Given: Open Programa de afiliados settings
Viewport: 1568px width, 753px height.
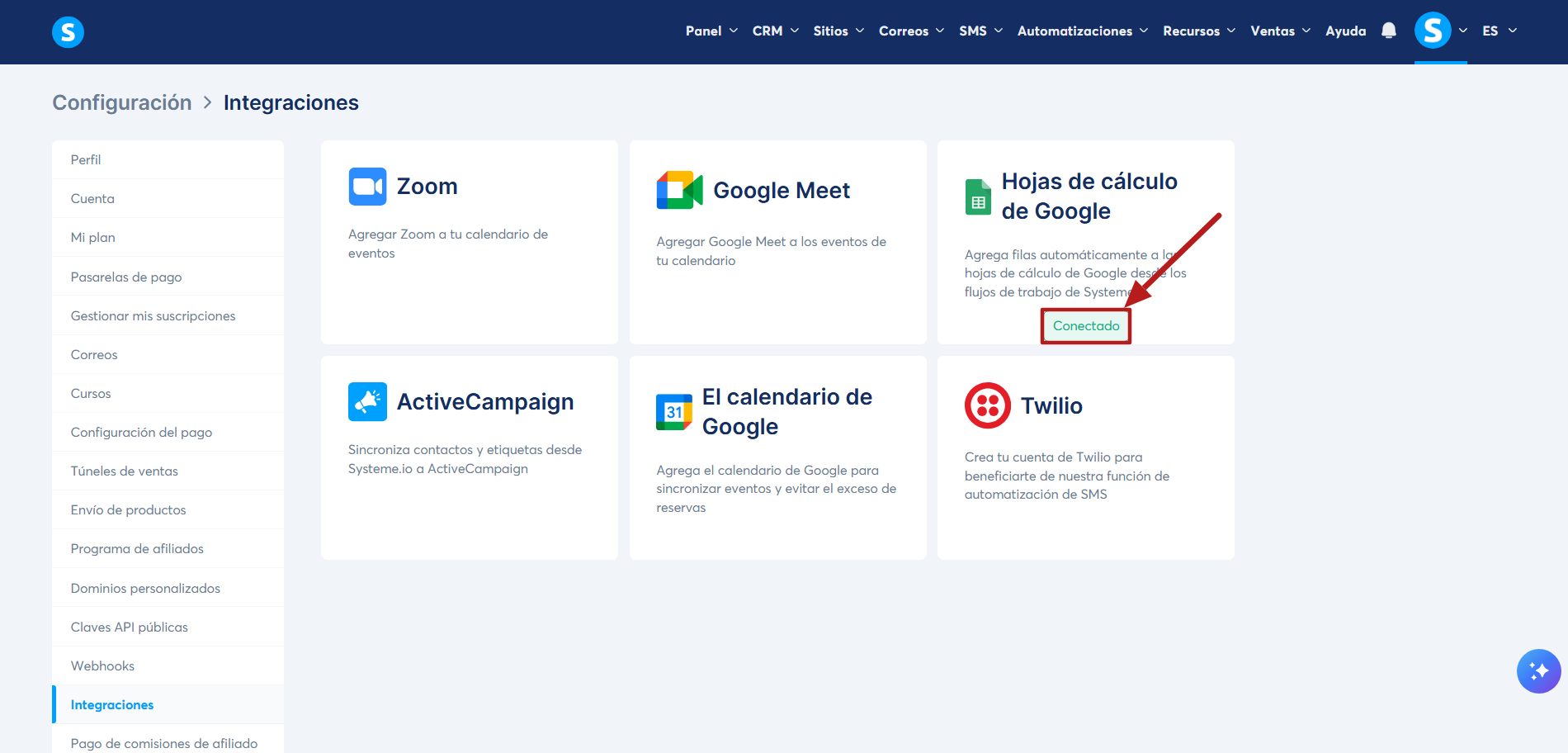Looking at the screenshot, I should click(x=168, y=548).
